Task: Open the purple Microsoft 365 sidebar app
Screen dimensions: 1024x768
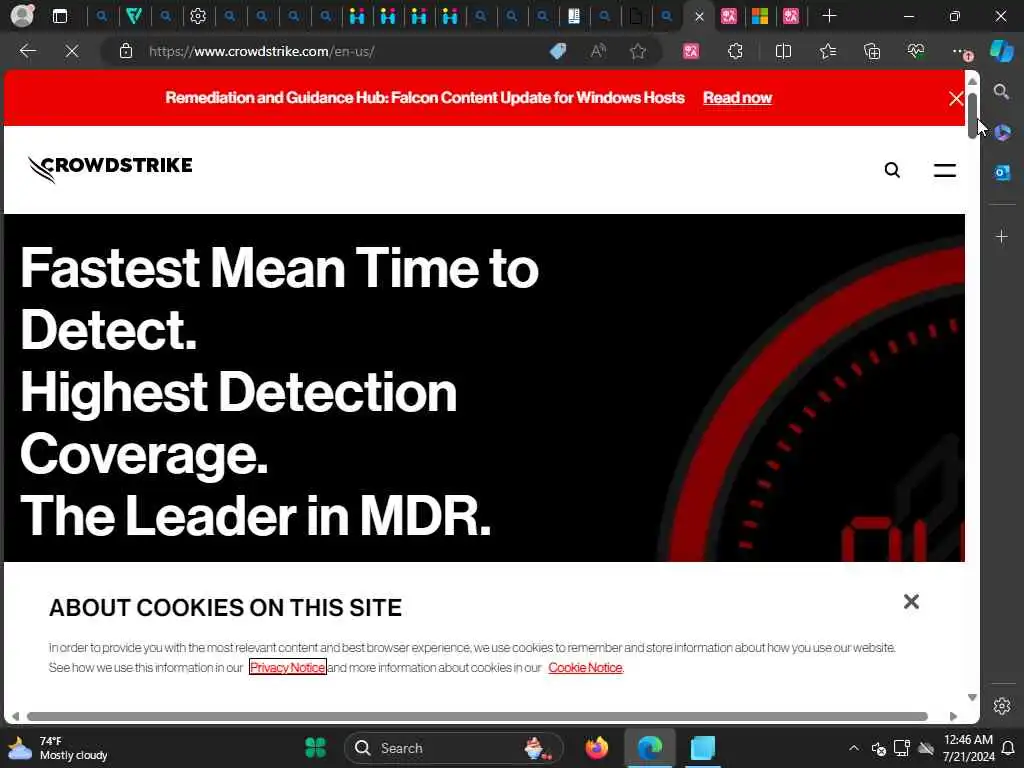Action: (1001, 133)
